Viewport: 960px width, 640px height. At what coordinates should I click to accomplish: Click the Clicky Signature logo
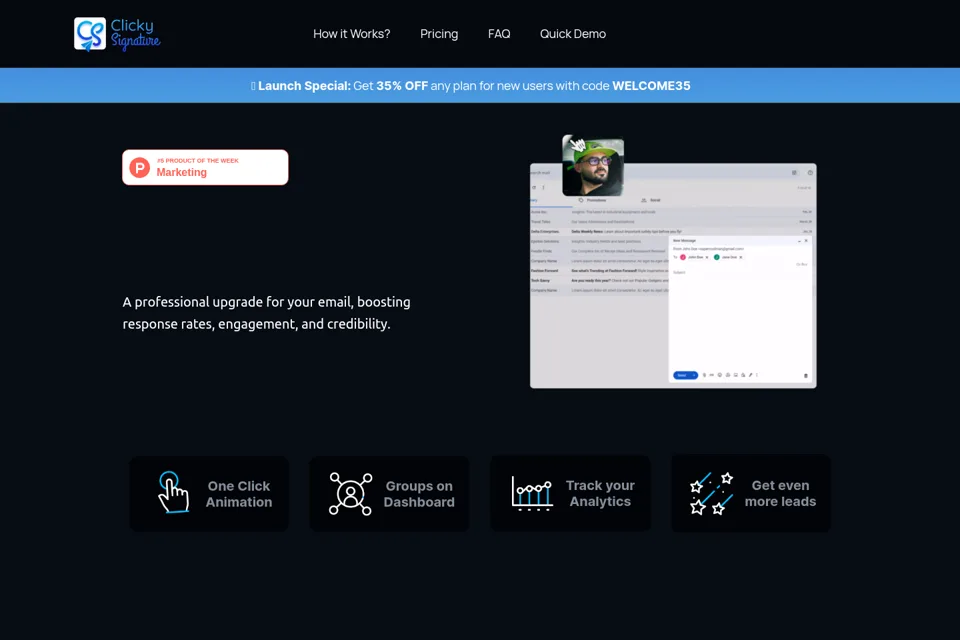pyautogui.click(x=117, y=34)
